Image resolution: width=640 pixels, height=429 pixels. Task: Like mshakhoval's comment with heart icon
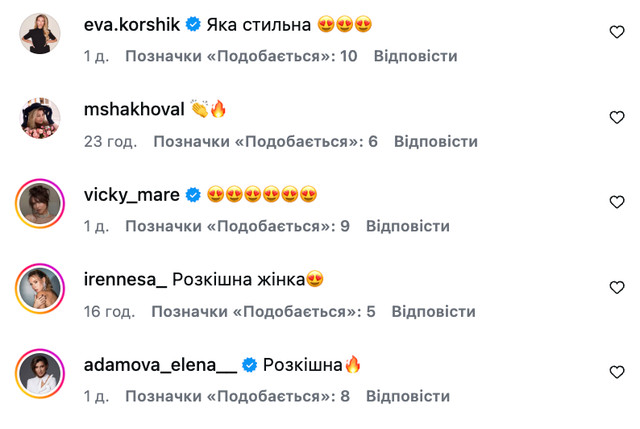[x=617, y=118]
